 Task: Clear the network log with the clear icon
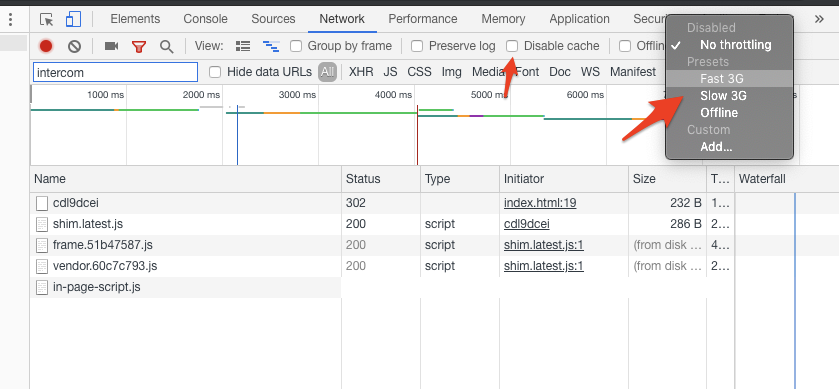74,47
